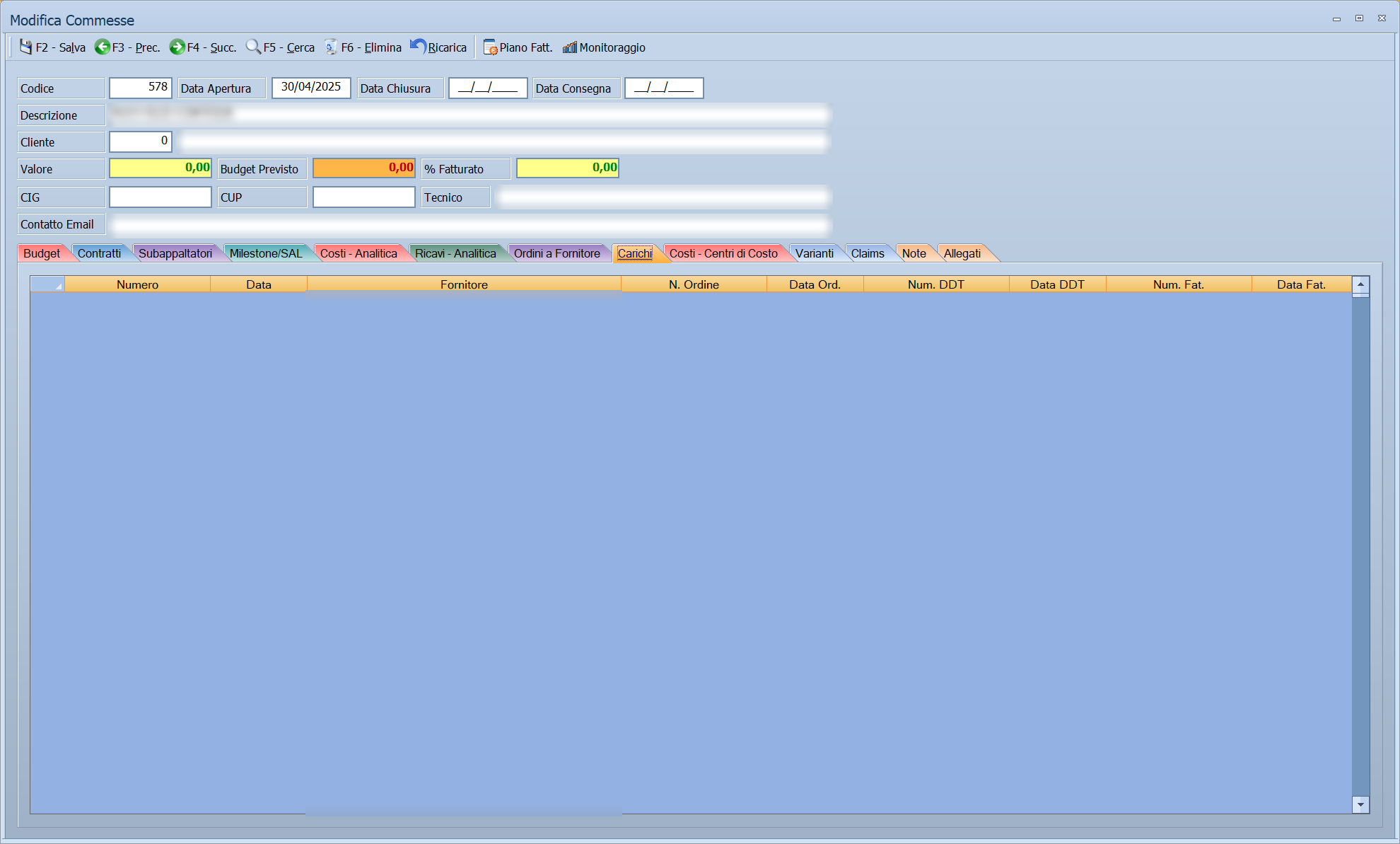Select the Subappaltatori tab
Image resolution: width=1400 pixels, height=844 pixels.
click(175, 253)
